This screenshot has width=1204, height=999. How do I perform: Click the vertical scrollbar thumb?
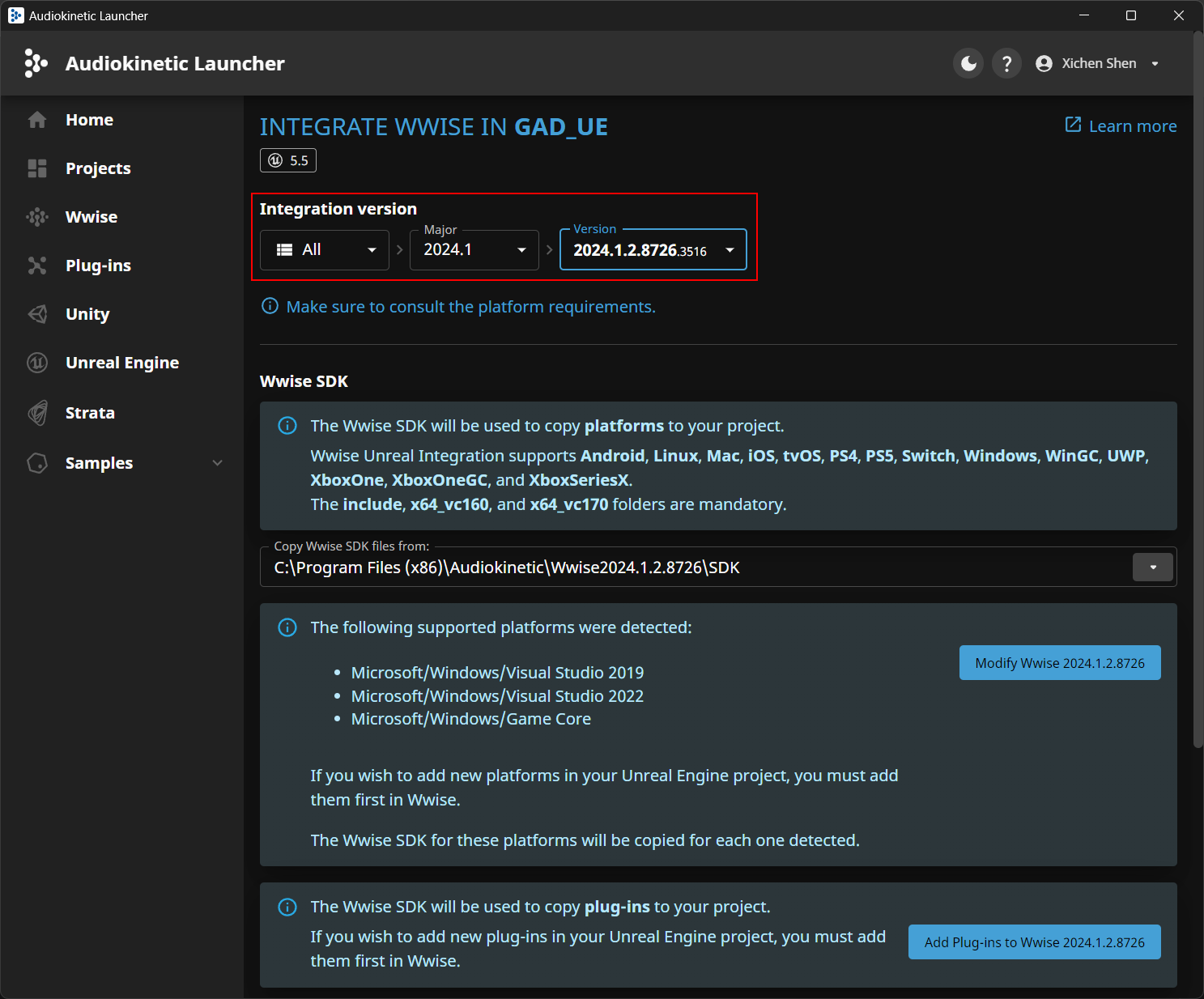coord(1198,389)
